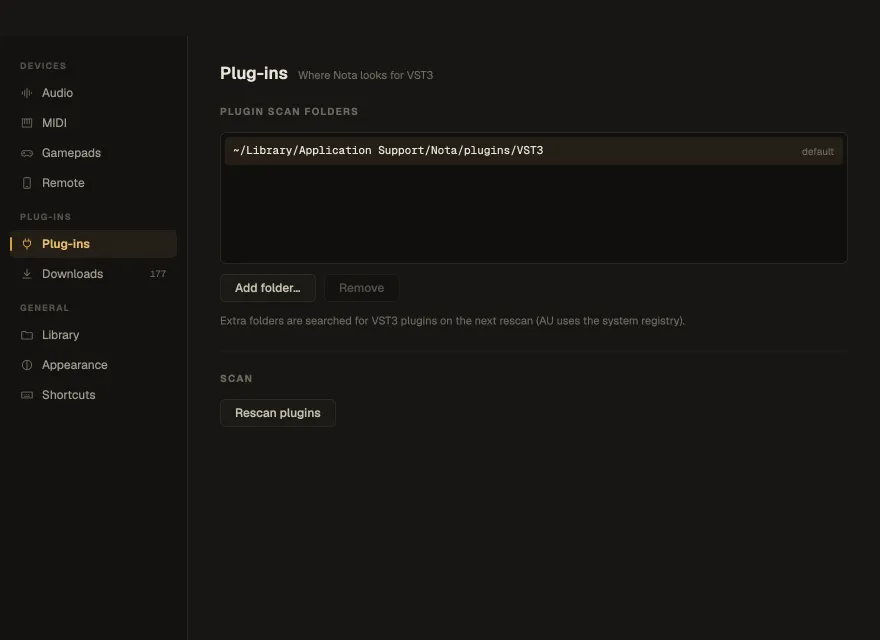Image resolution: width=880 pixels, height=640 pixels.
Task: Click the Audio waveform icon in sidebar
Action: tap(26, 93)
